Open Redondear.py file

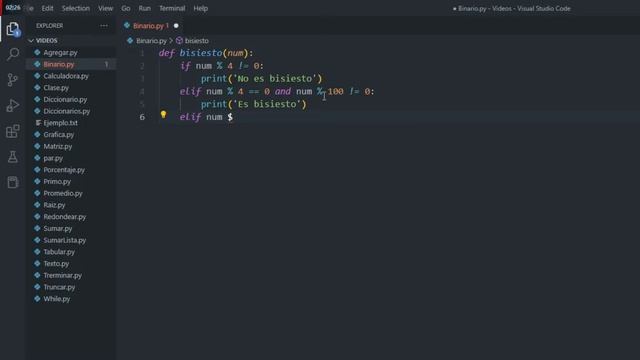point(64,217)
